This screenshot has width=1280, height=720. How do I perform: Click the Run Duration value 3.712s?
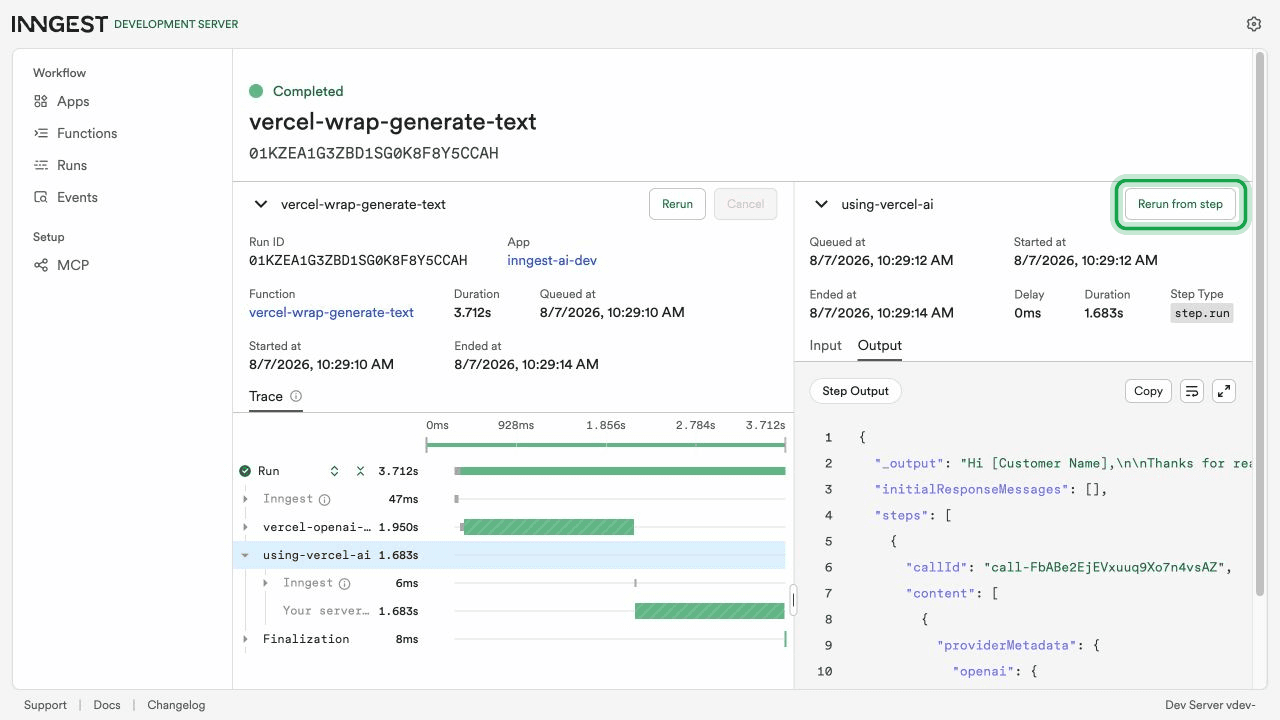(x=473, y=312)
